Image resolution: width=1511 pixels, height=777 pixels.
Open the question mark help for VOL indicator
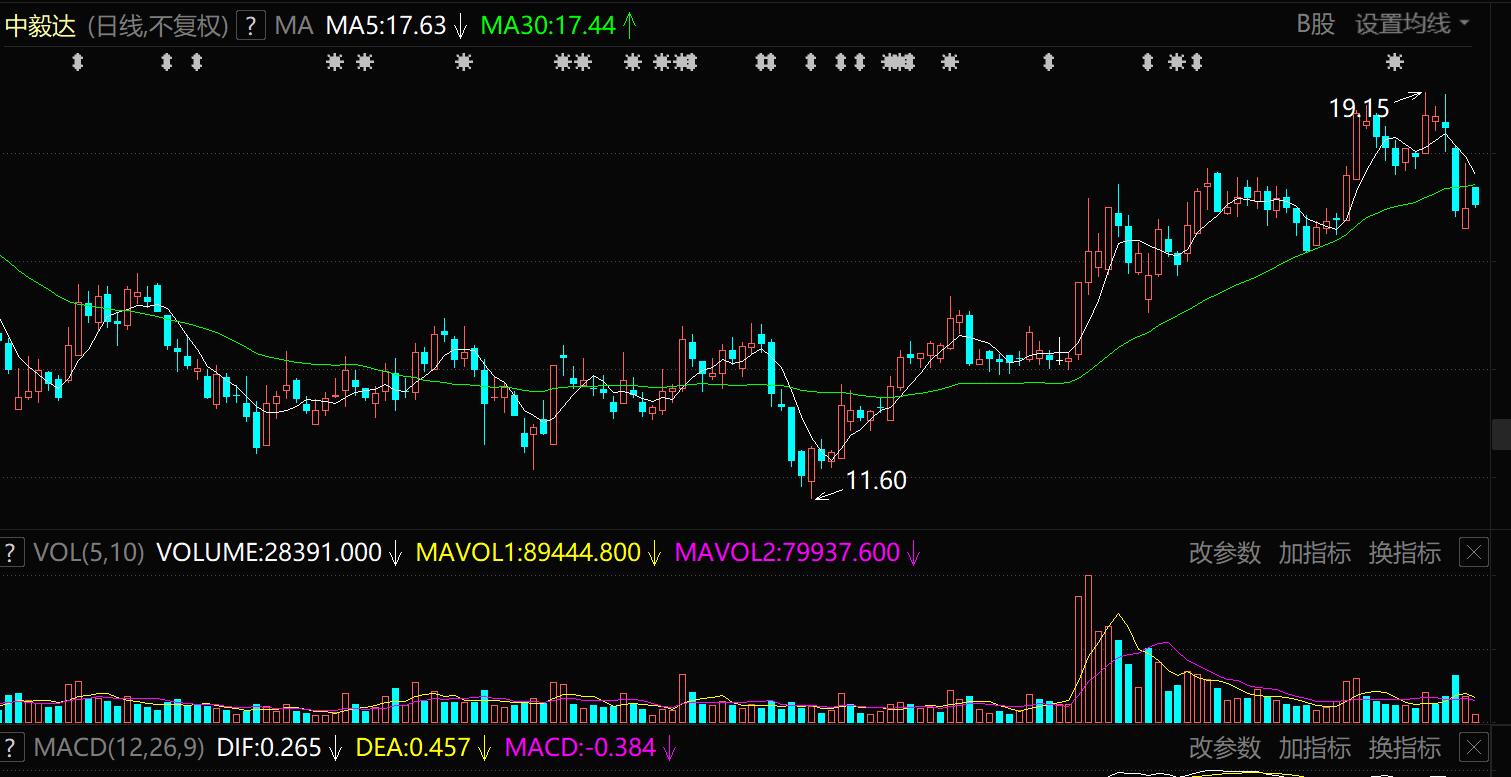[11, 552]
